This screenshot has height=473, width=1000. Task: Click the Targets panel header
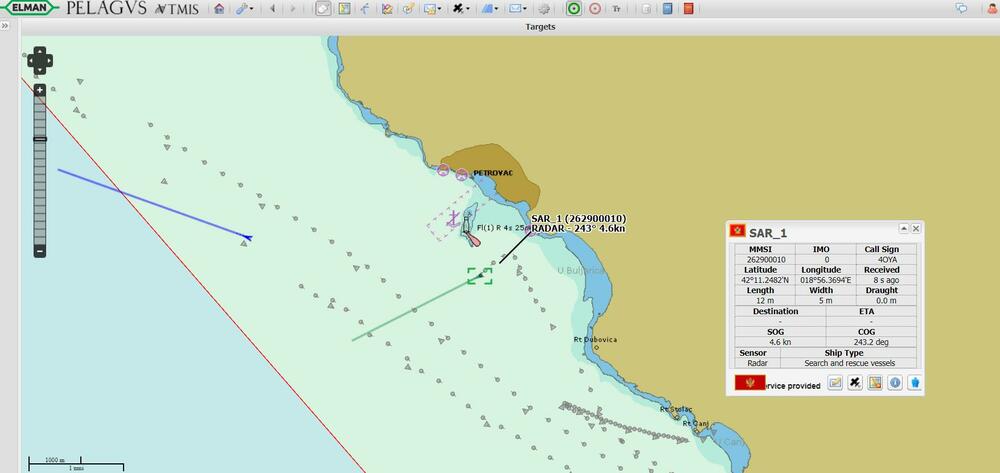pyautogui.click(x=540, y=26)
